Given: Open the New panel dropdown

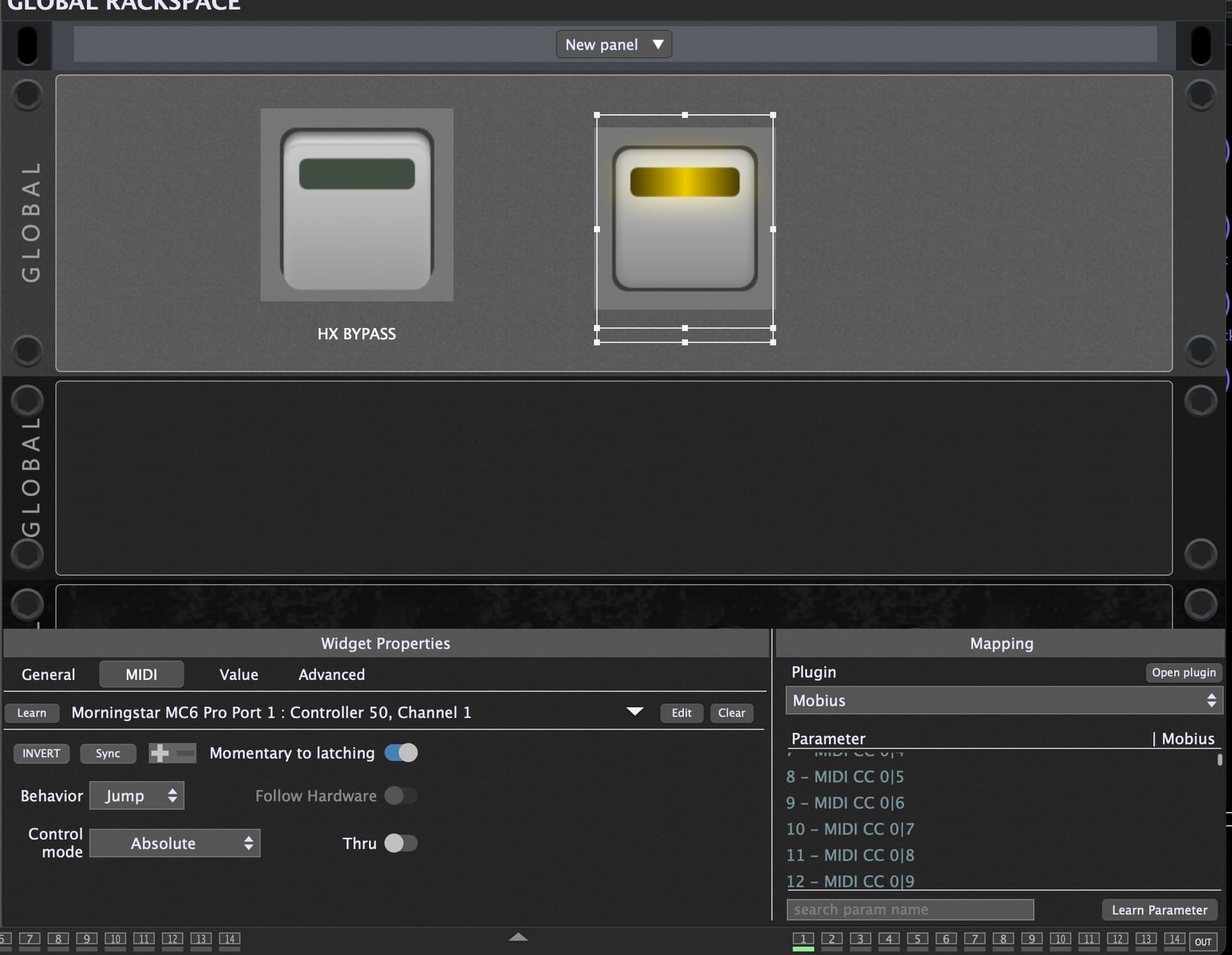Looking at the screenshot, I should [x=613, y=44].
